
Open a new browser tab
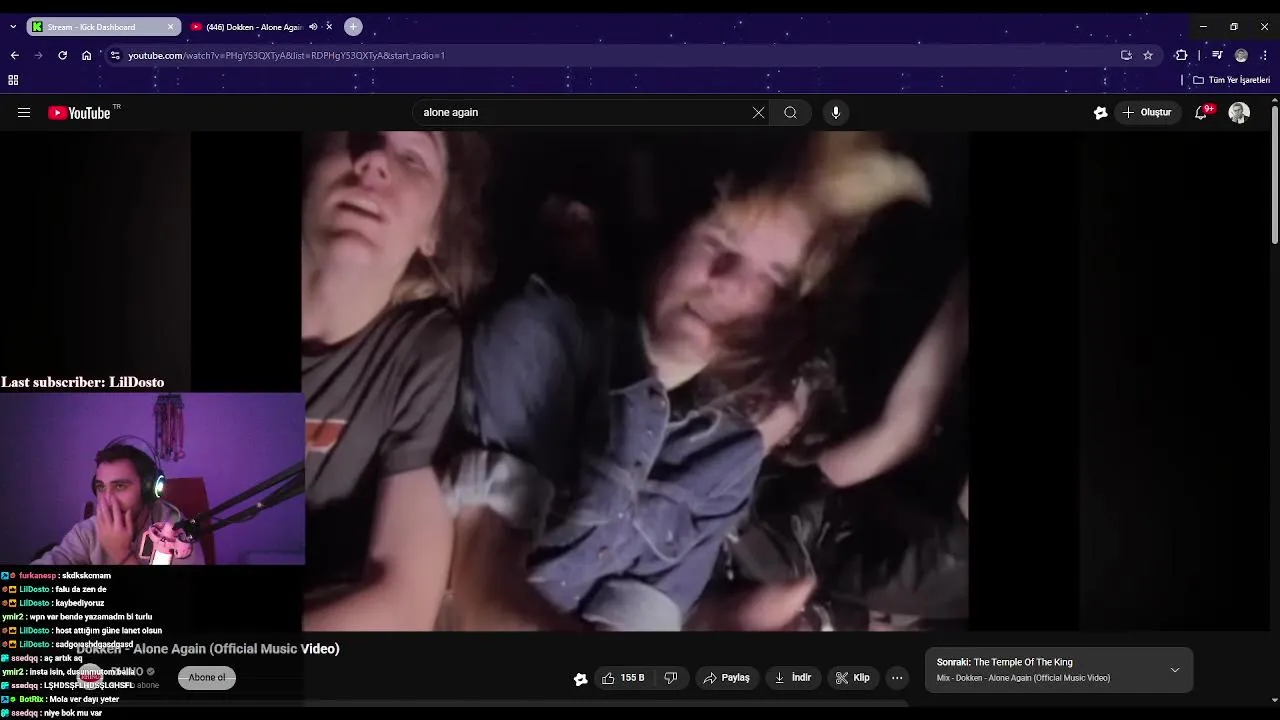tap(353, 27)
